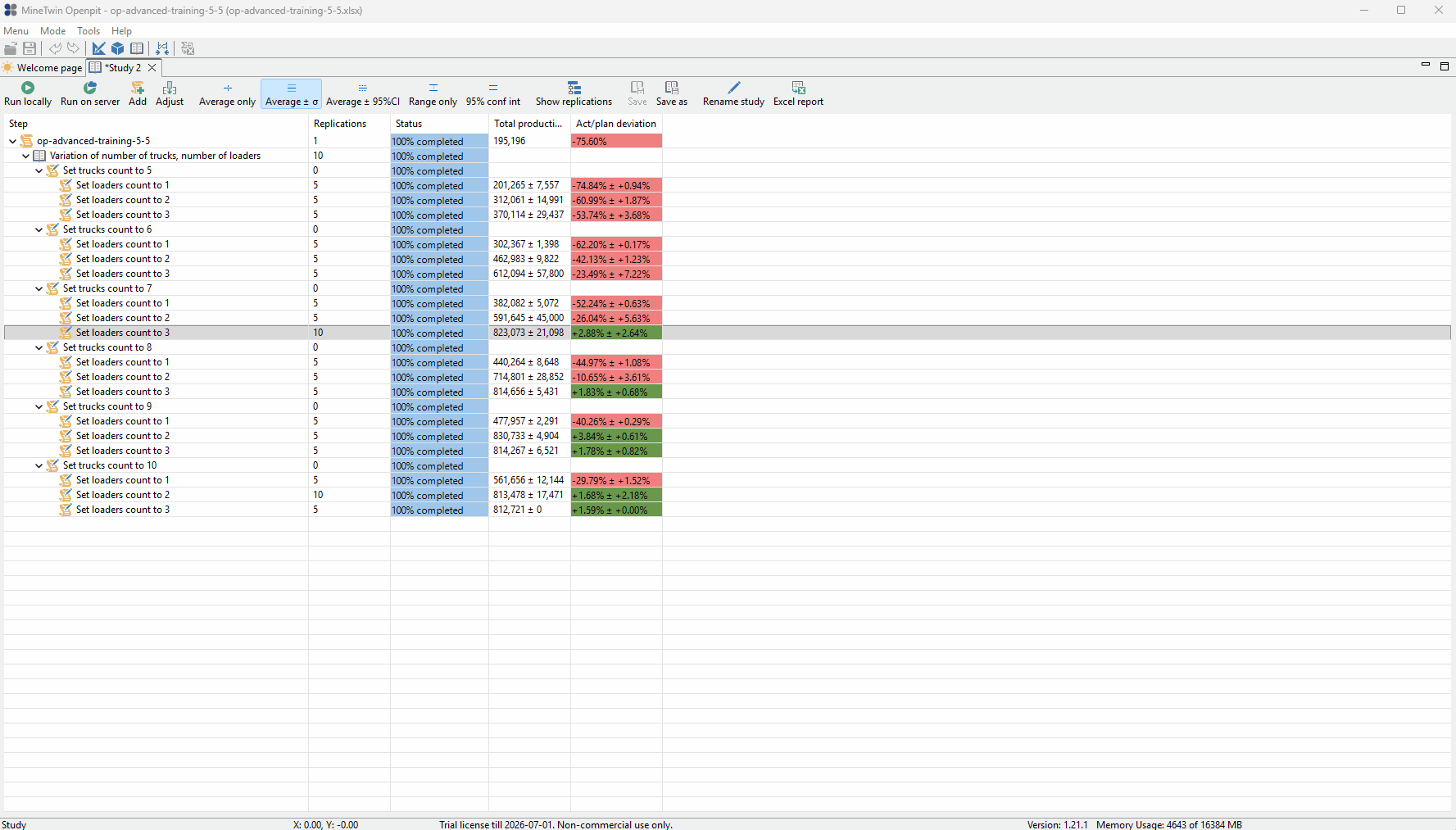Click the redo arrow icon
Image resolution: width=1456 pixels, height=830 pixels.
pos(74,48)
